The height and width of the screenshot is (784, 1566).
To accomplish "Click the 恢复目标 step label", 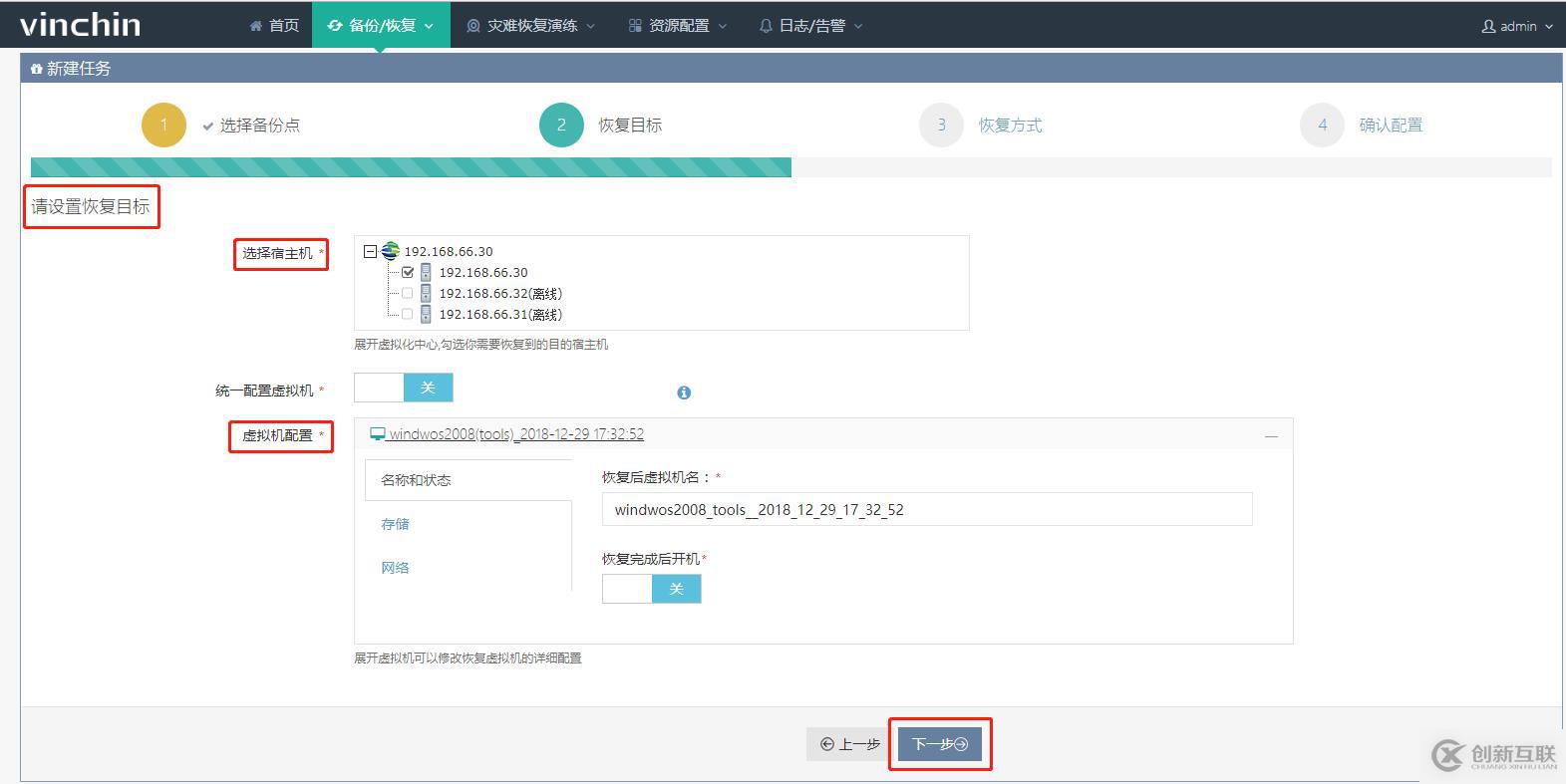I will [x=630, y=125].
